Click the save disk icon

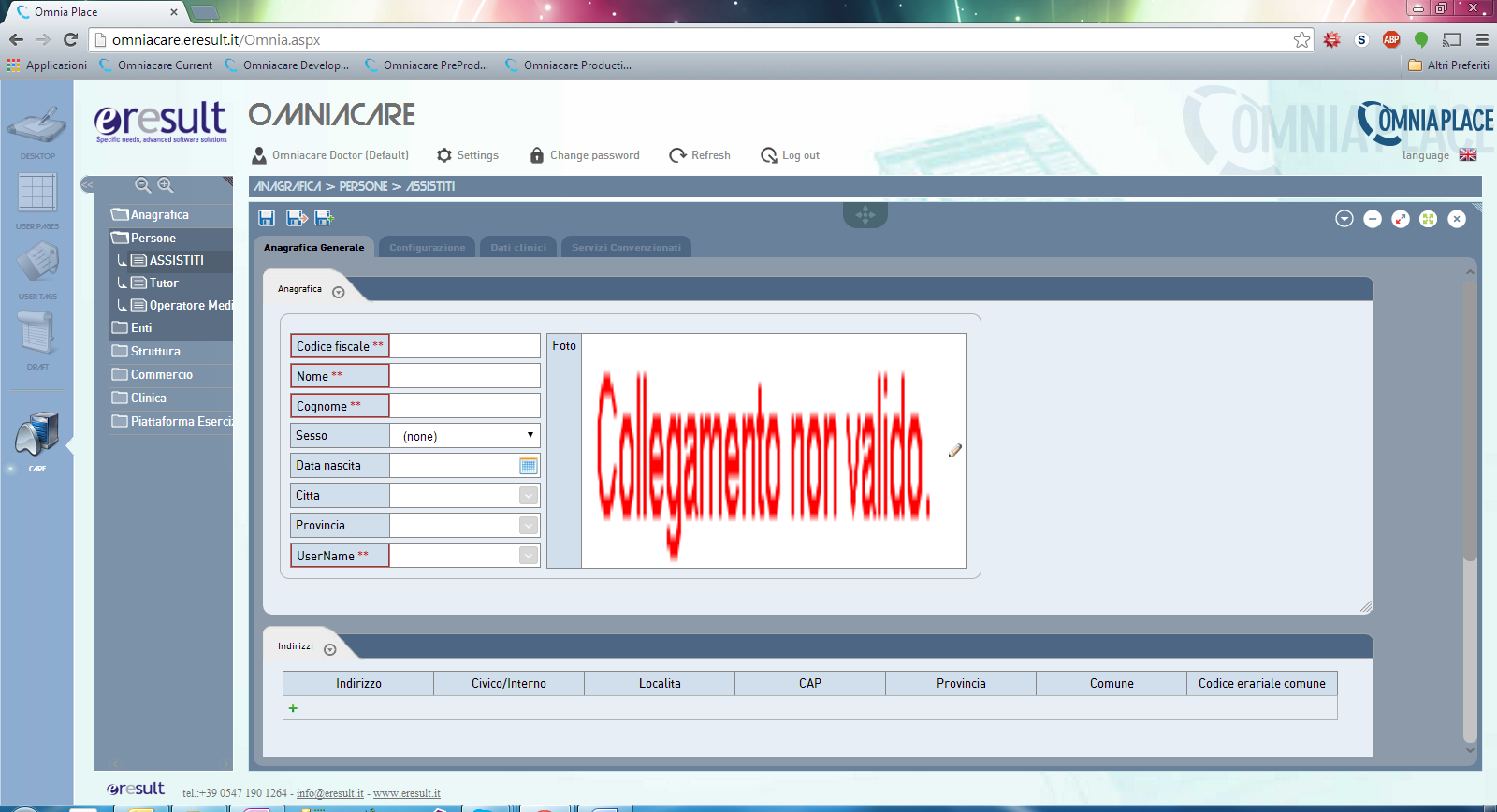267,218
